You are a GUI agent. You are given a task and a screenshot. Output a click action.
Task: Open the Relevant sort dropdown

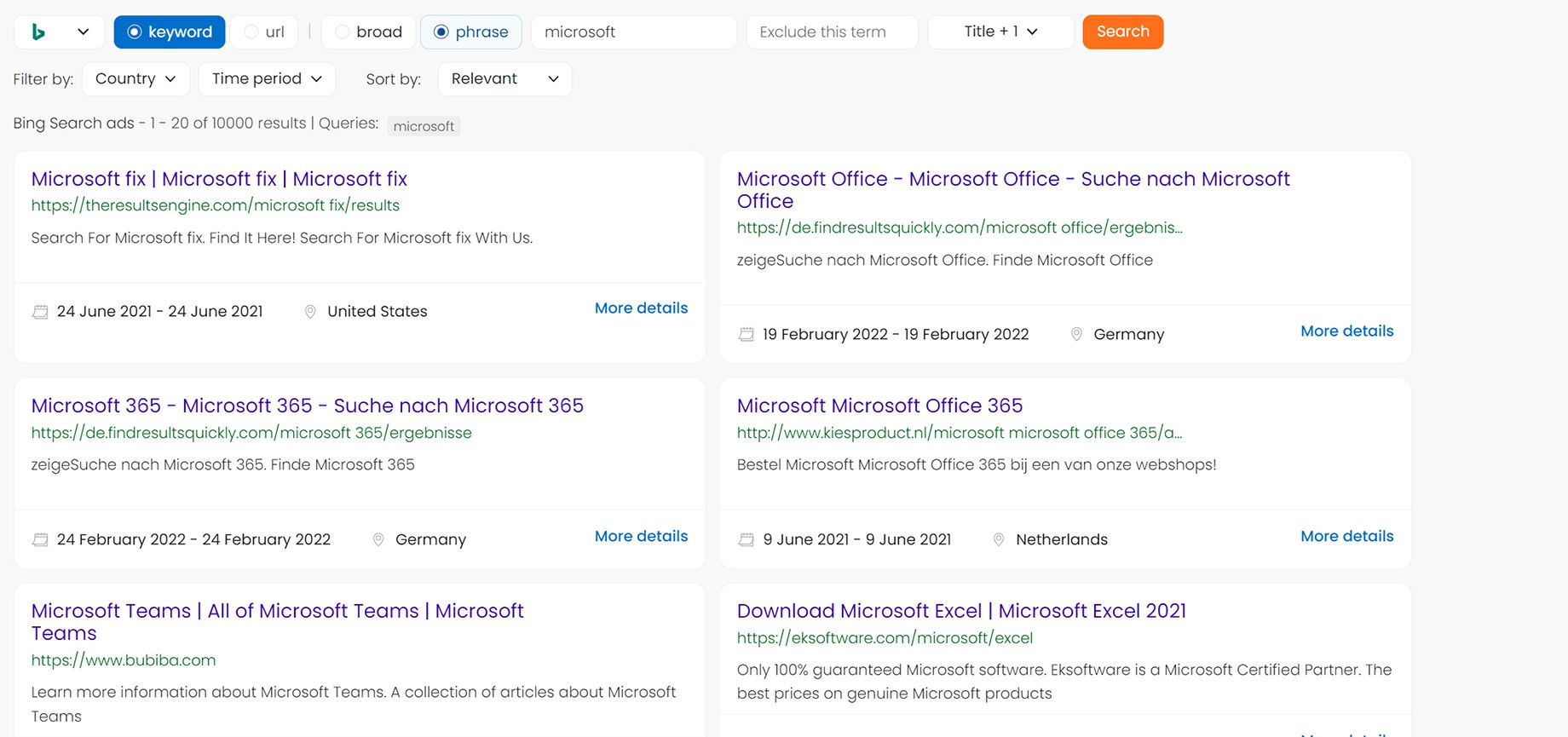(x=504, y=79)
